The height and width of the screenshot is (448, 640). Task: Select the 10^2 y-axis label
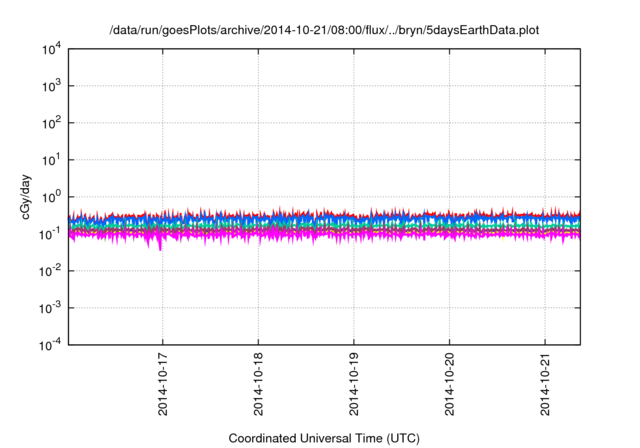pos(52,123)
